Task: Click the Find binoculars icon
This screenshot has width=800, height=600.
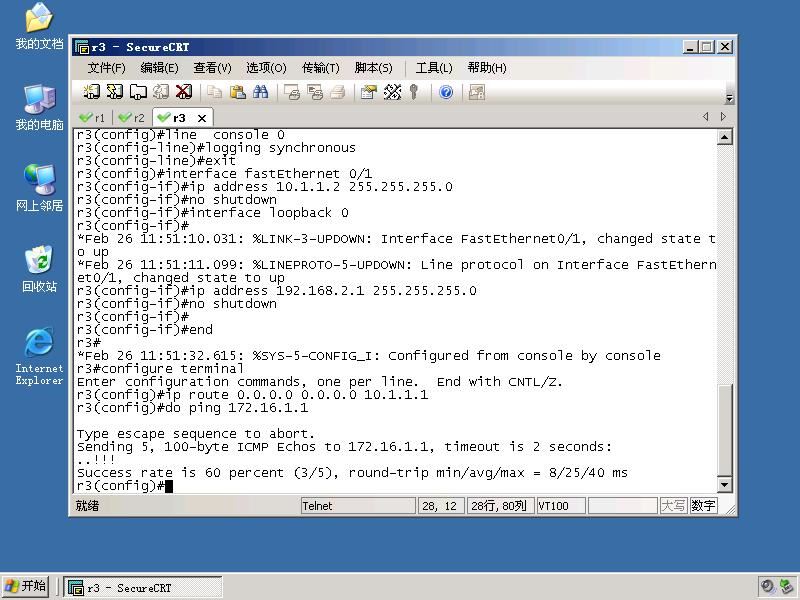Action: pos(260,92)
